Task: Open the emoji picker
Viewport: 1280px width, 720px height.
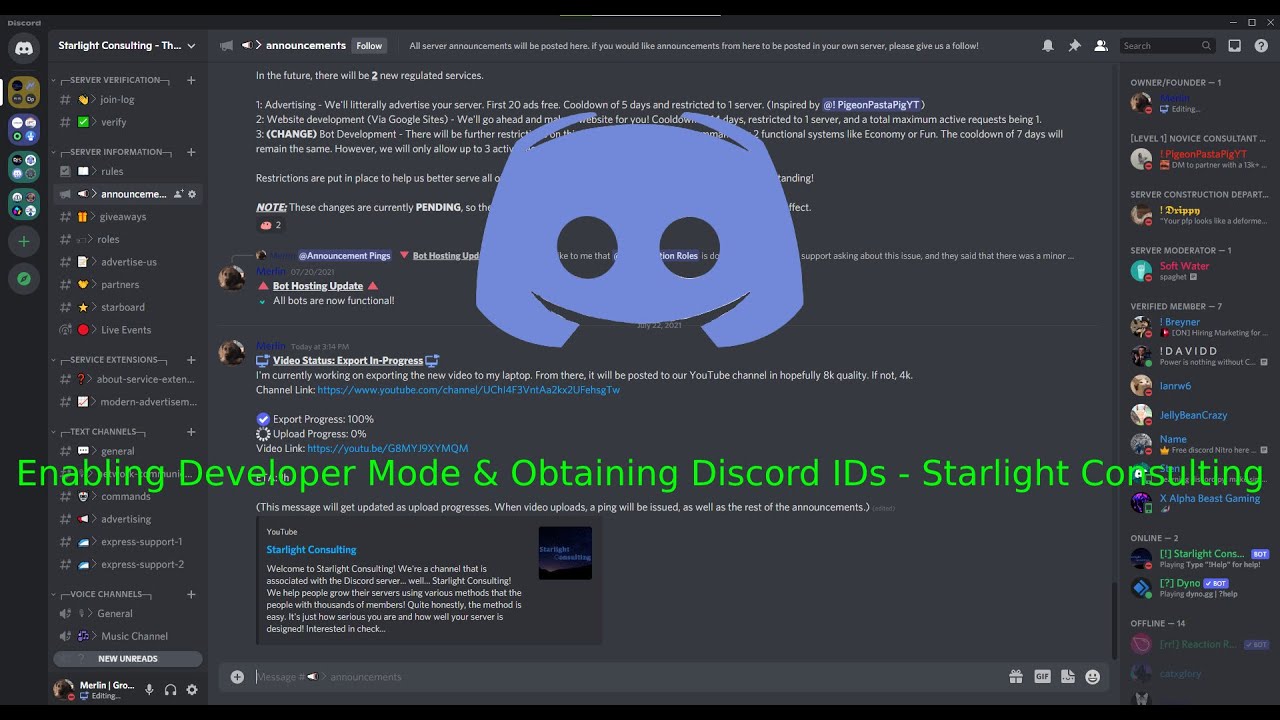Action: [x=1093, y=677]
